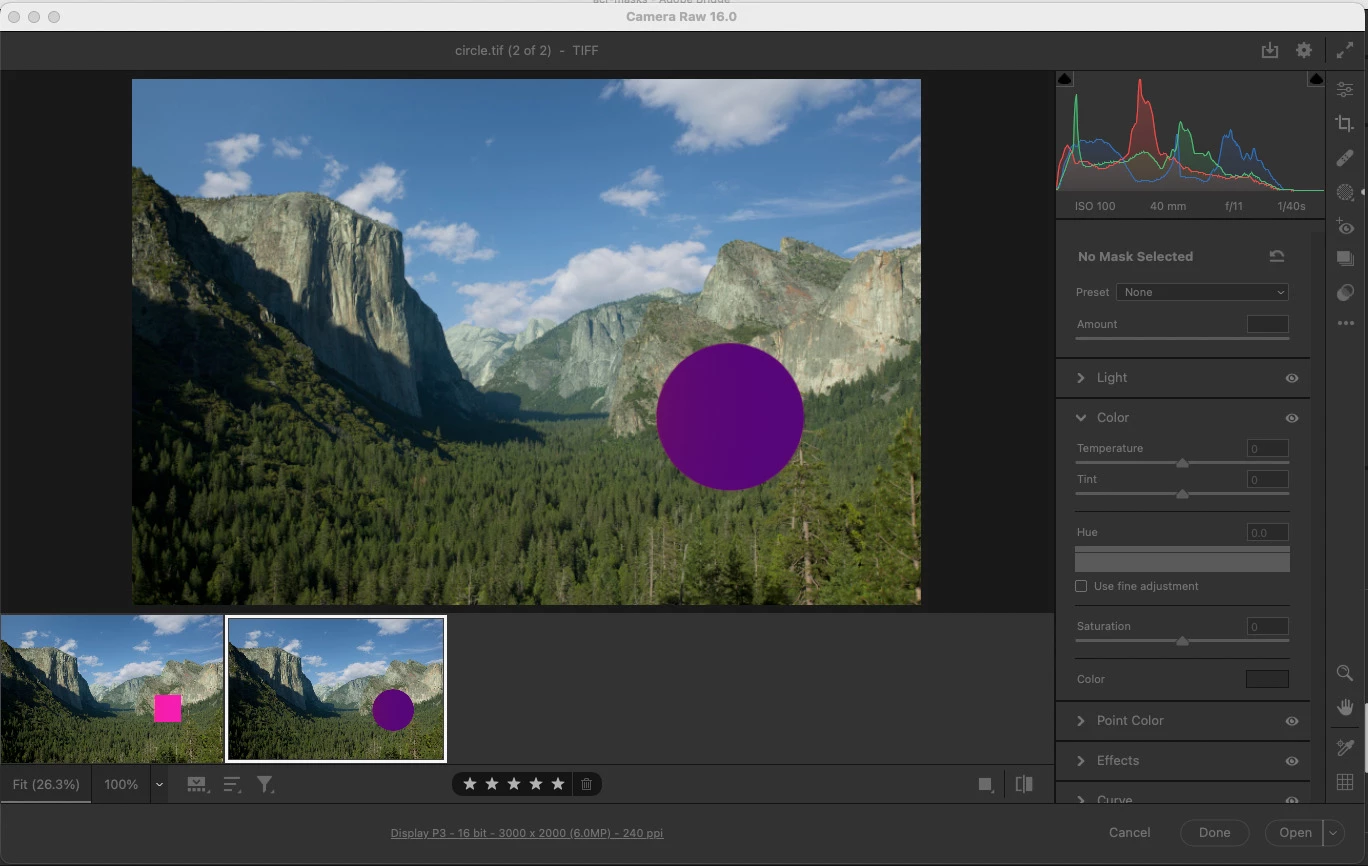Select the pink square filmstrip thumbnail
1368x866 pixels.
pyautogui.click(x=112, y=689)
